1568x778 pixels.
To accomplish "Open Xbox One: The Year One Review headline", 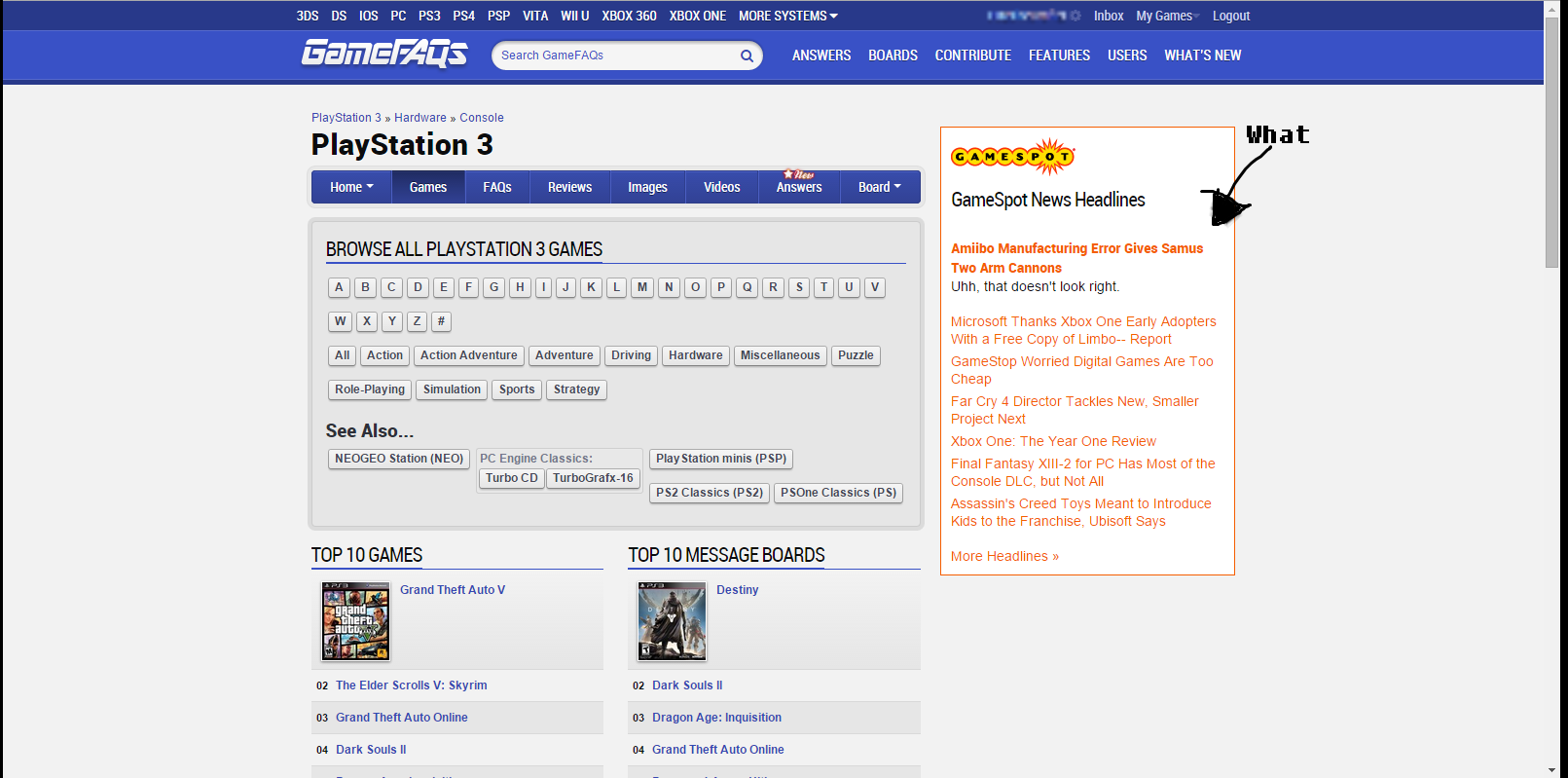I will 1053,441.
